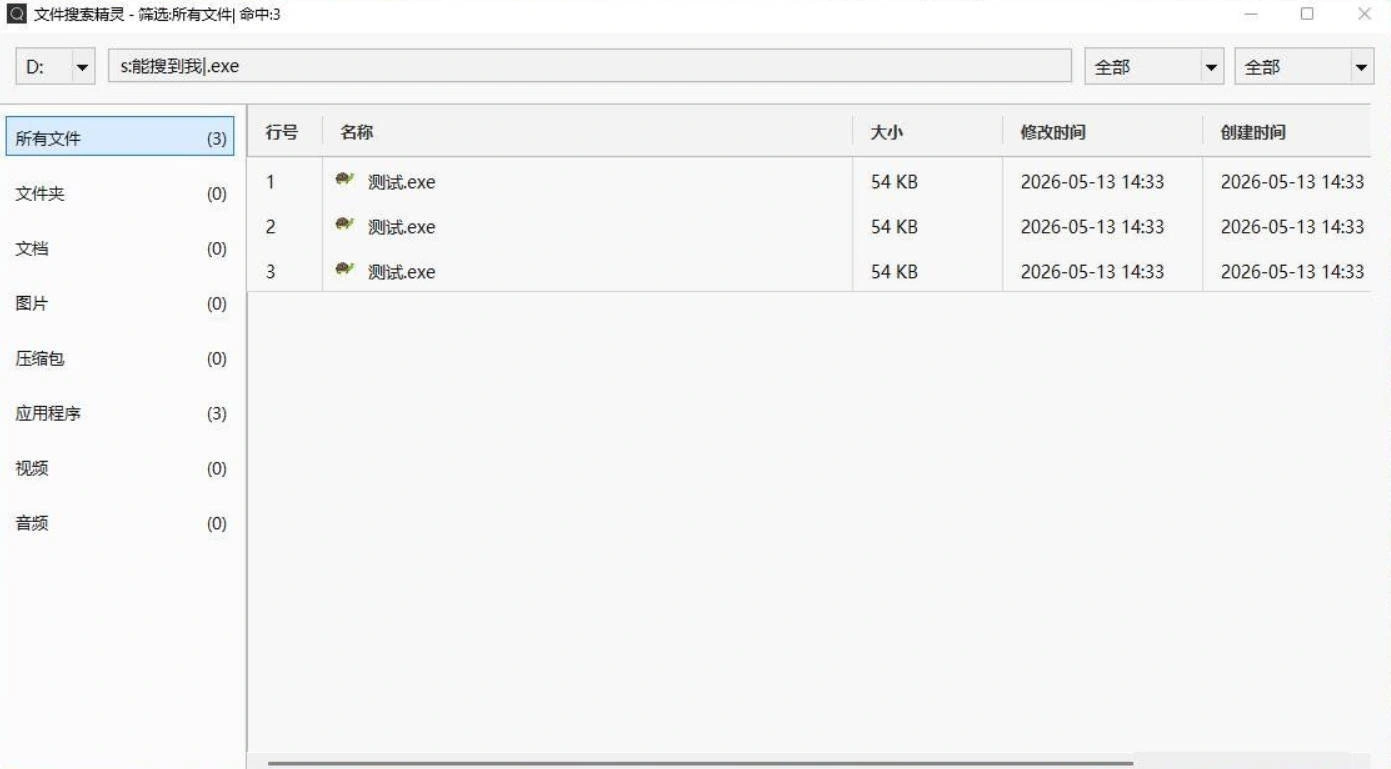Click row 2 modified time 2026-05-13 14:33

click(x=1092, y=227)
